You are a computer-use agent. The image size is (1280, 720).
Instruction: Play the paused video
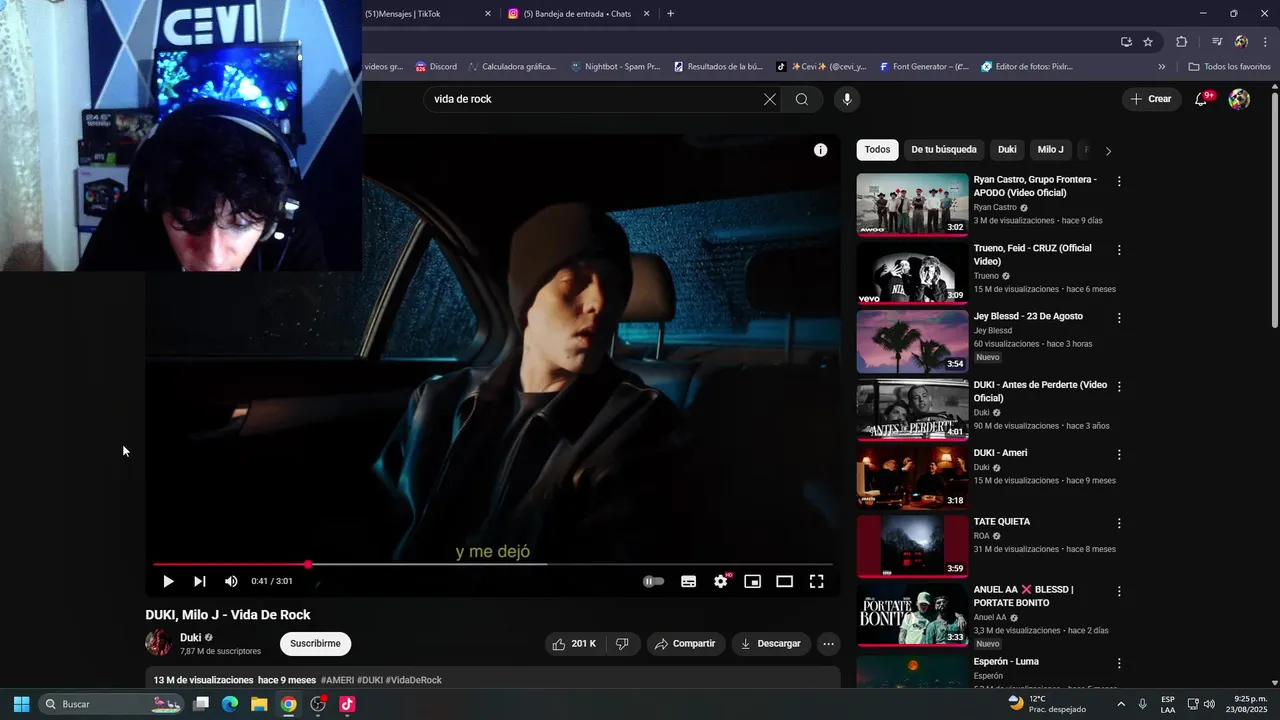pyautogui.click(x=168, y=581)
